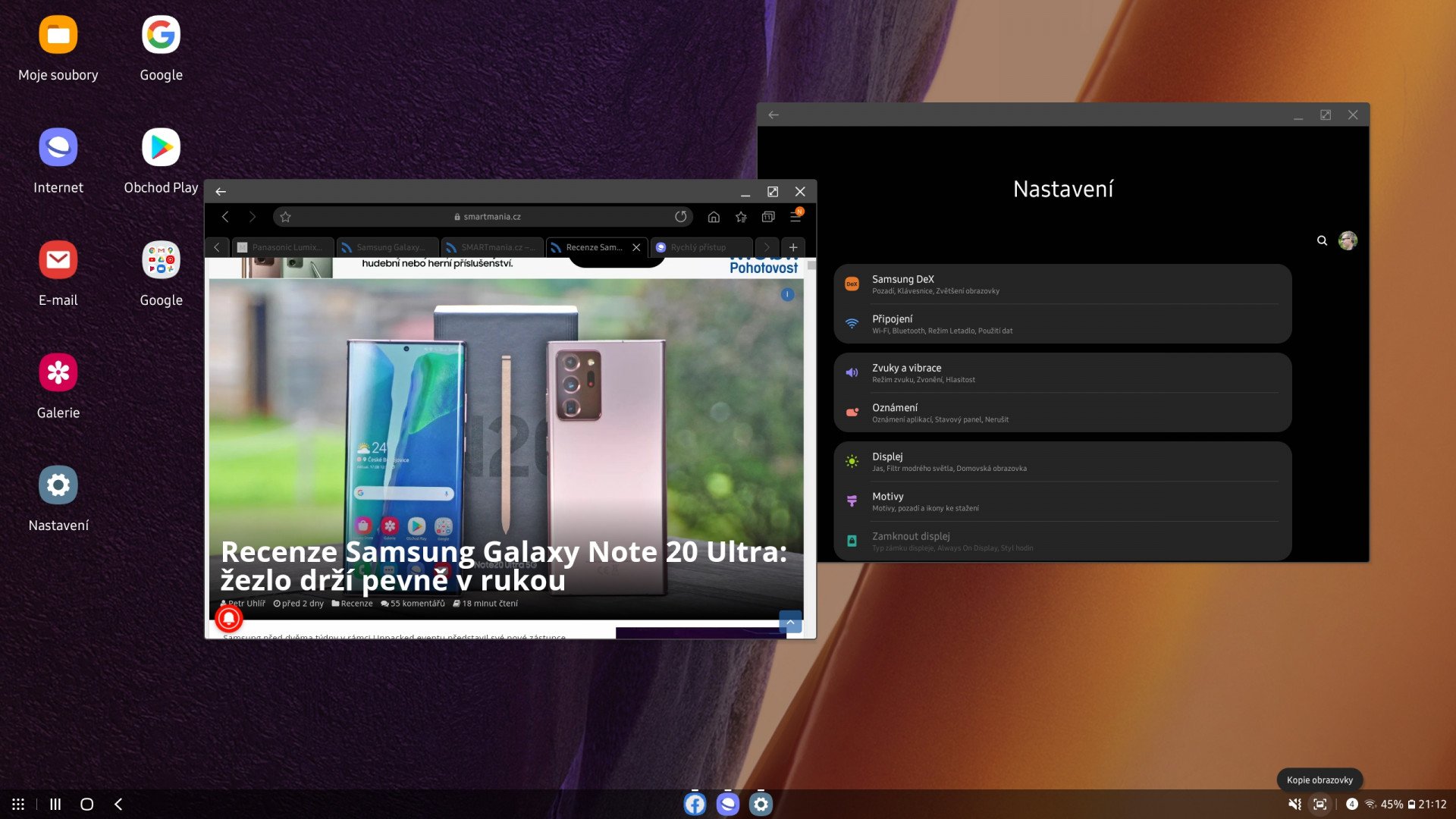Close the Recenze Sam... tab

(x=636, y=247)
